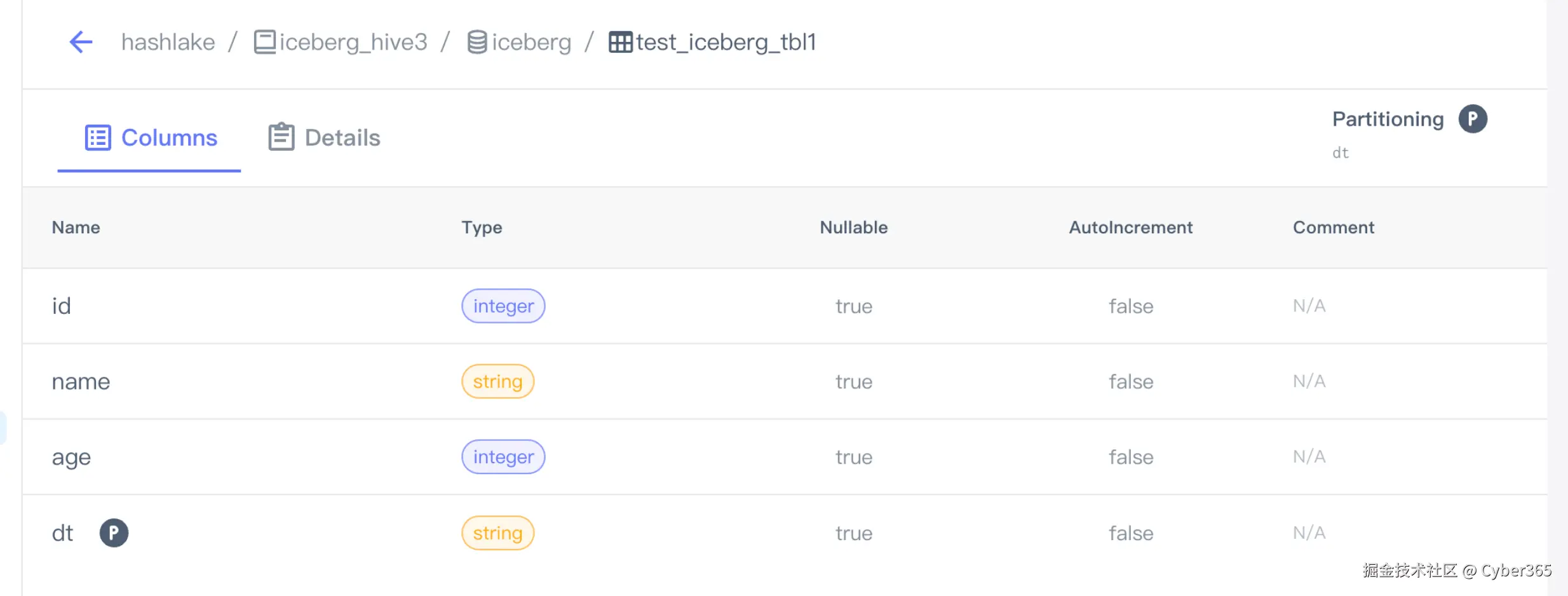Click the Partitioning P badge icon

click(x=1472, y=119)
